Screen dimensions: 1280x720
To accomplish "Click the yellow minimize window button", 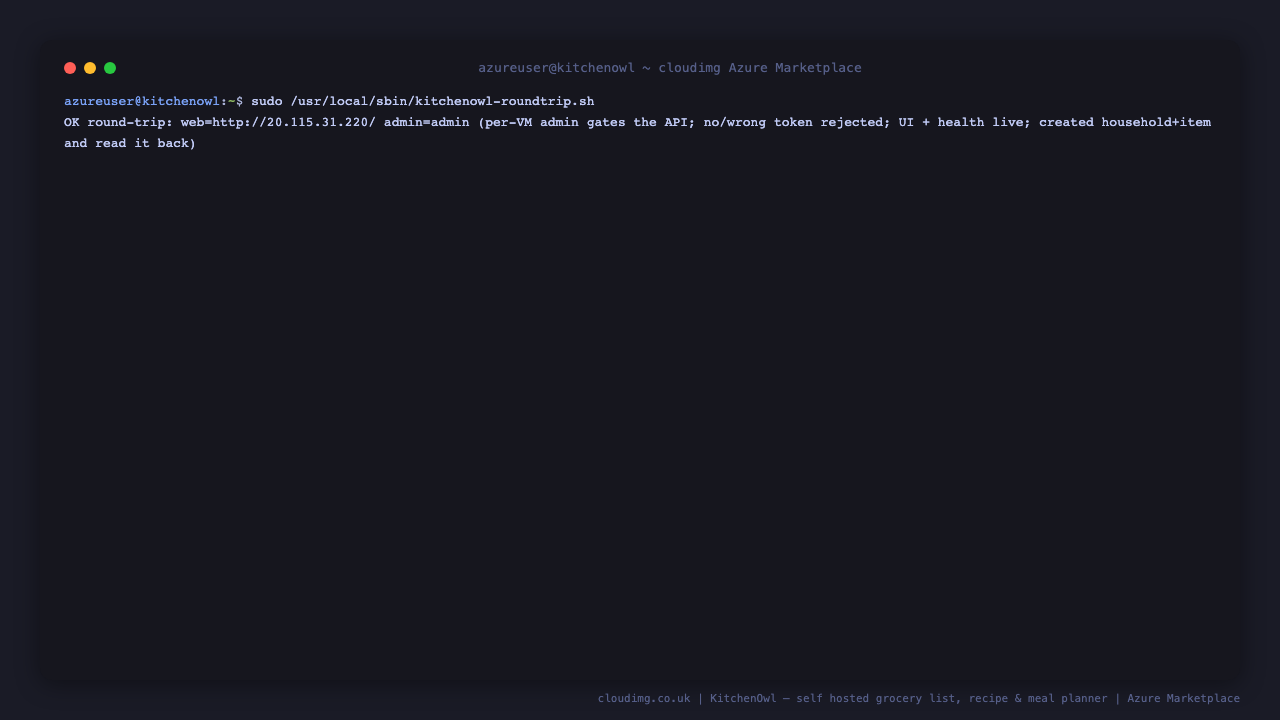I will tap(90, 68).
